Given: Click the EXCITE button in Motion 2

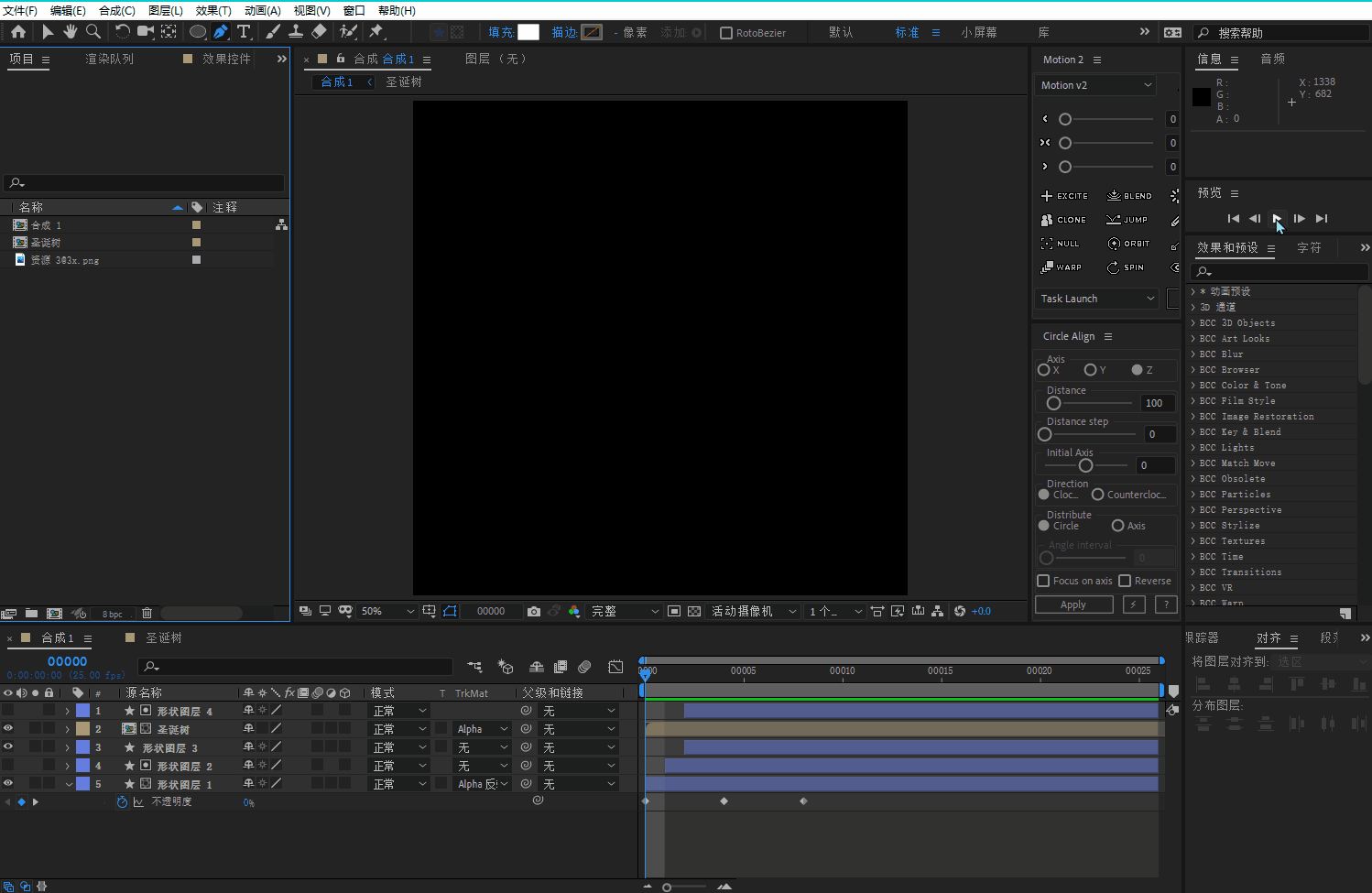Looking at the screenshot, I should coord(1064,196).
